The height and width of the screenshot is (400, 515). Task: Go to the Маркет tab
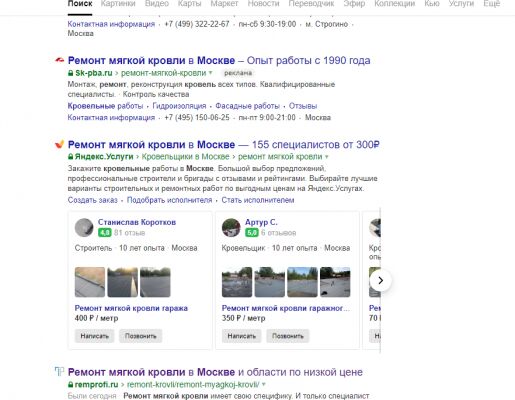[x=224, y=4]
